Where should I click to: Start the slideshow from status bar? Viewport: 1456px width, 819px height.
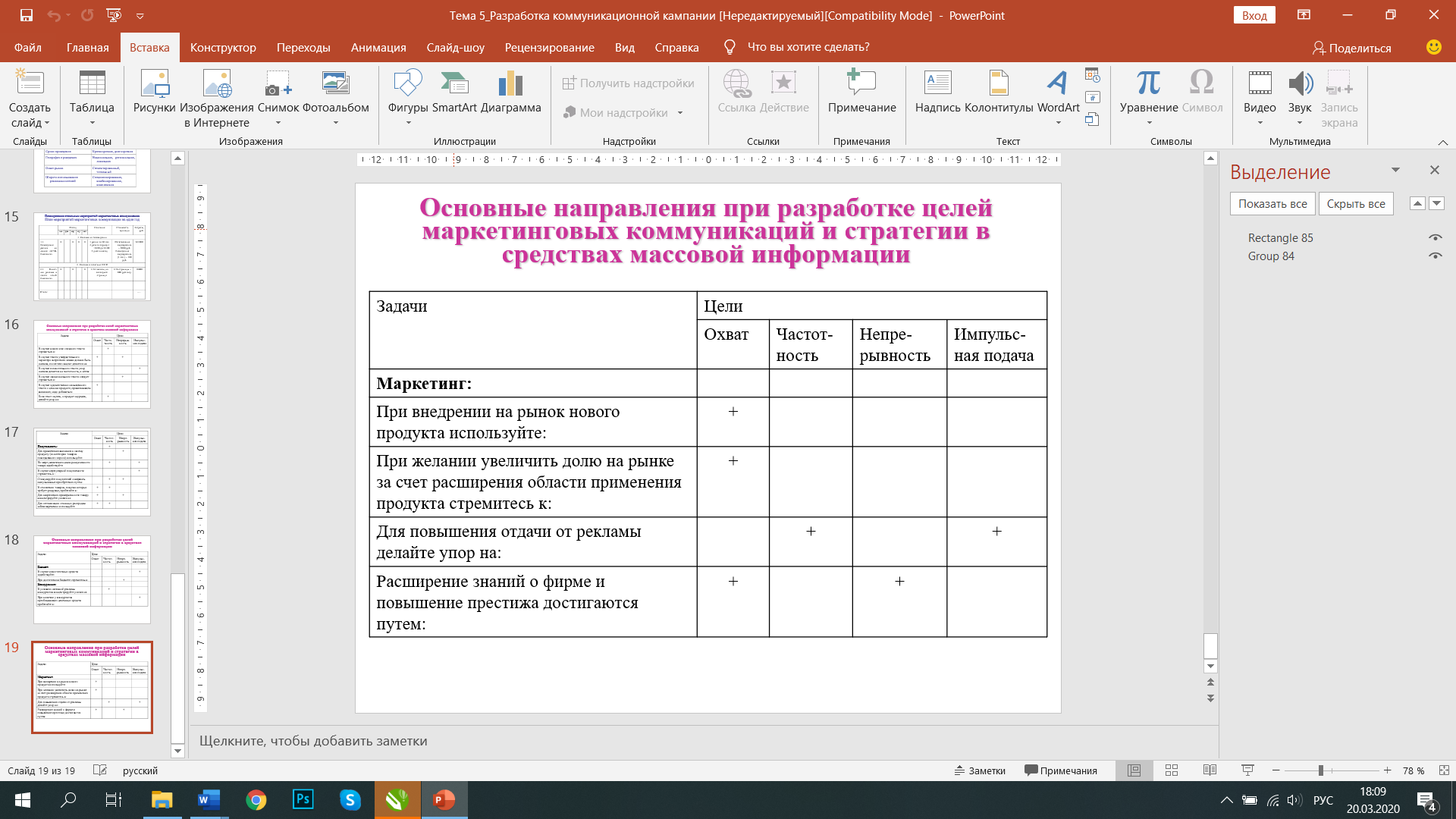pyautogui.click(x=1247, y=770)
